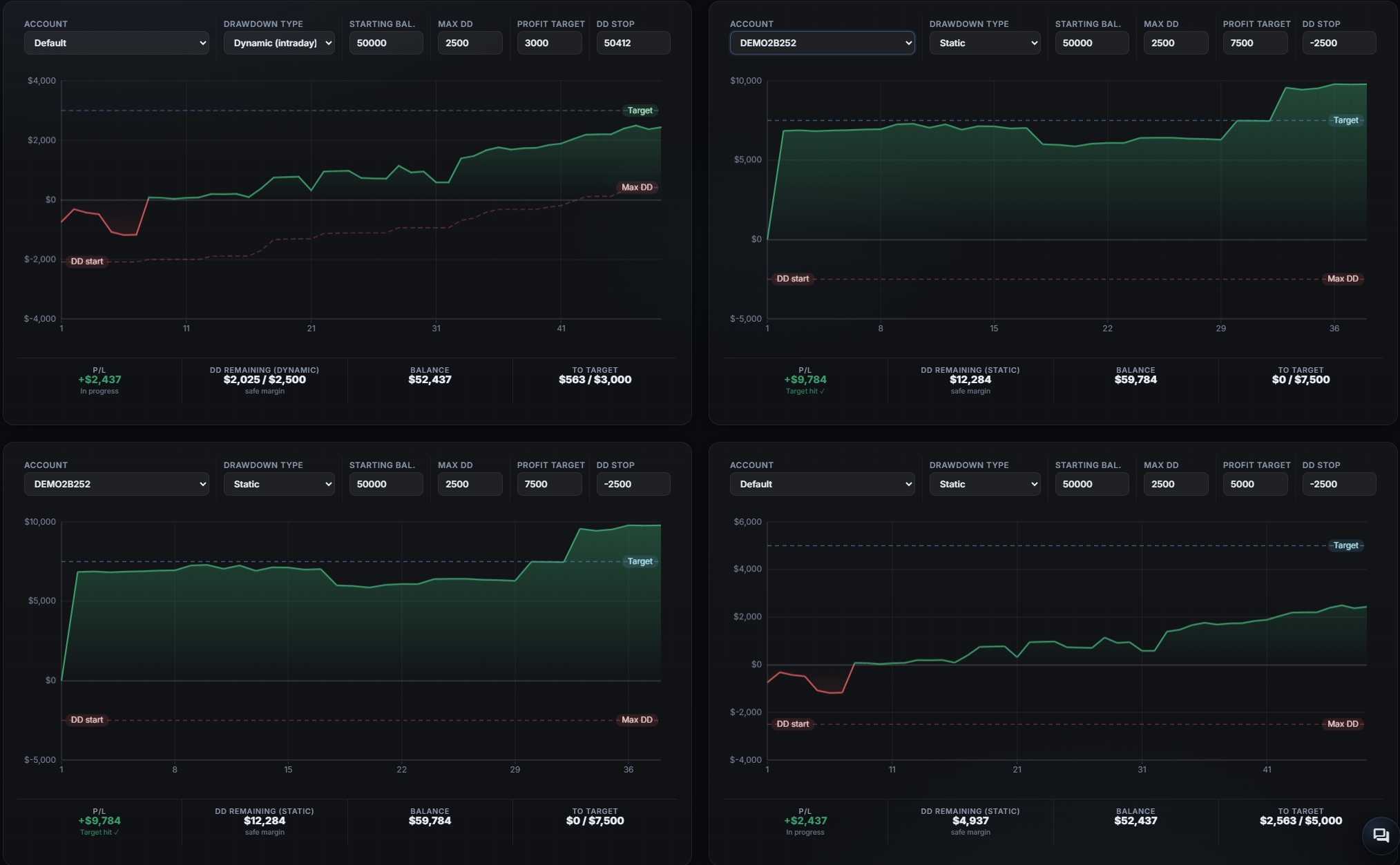Click Profit Target 7500 field in top-right panel
This screenshot has height=865, width=1400.
coord(1256,43)
